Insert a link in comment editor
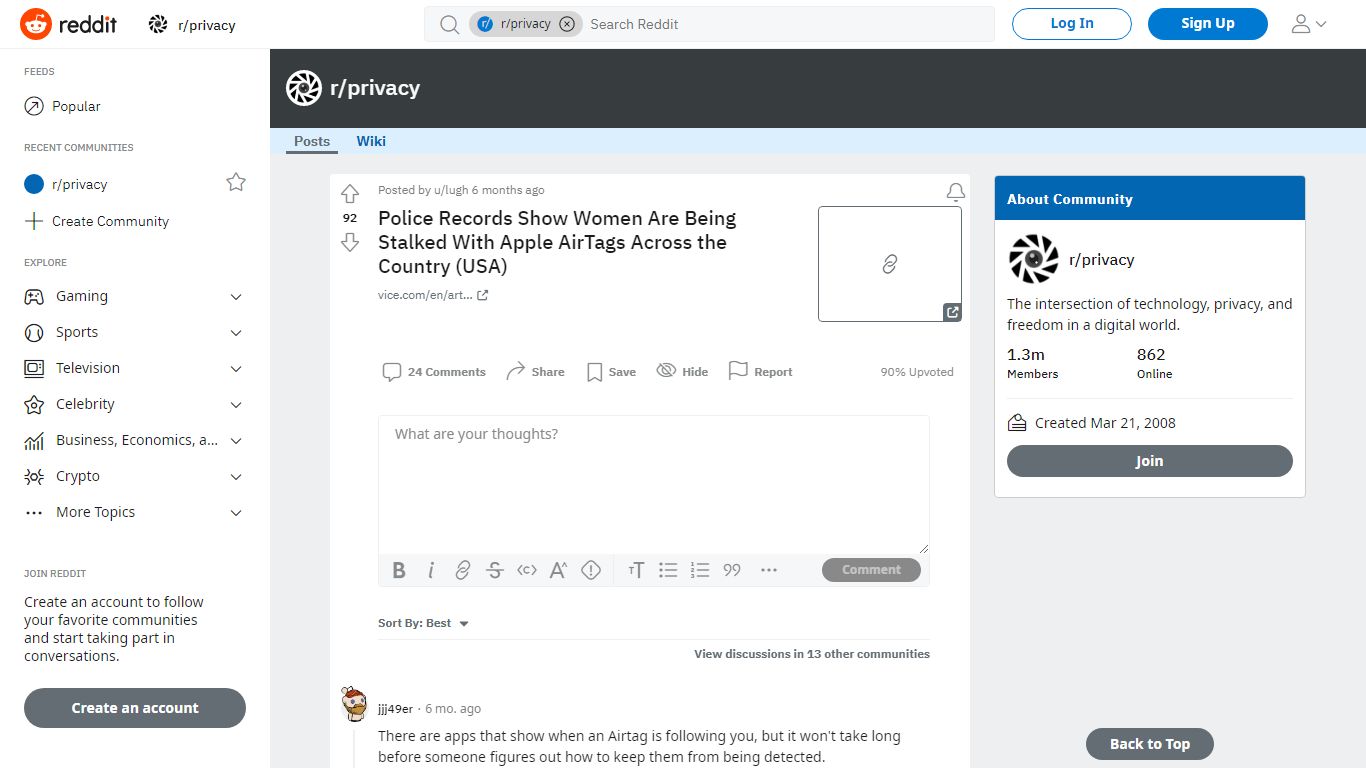Screen dimensions: 1366x768 click(463, 570)
